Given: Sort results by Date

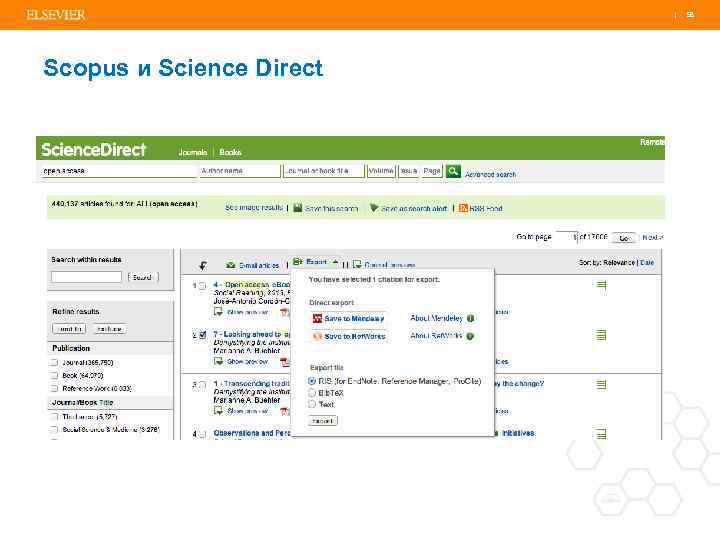Looking at the screenshot, I should 647,263.
